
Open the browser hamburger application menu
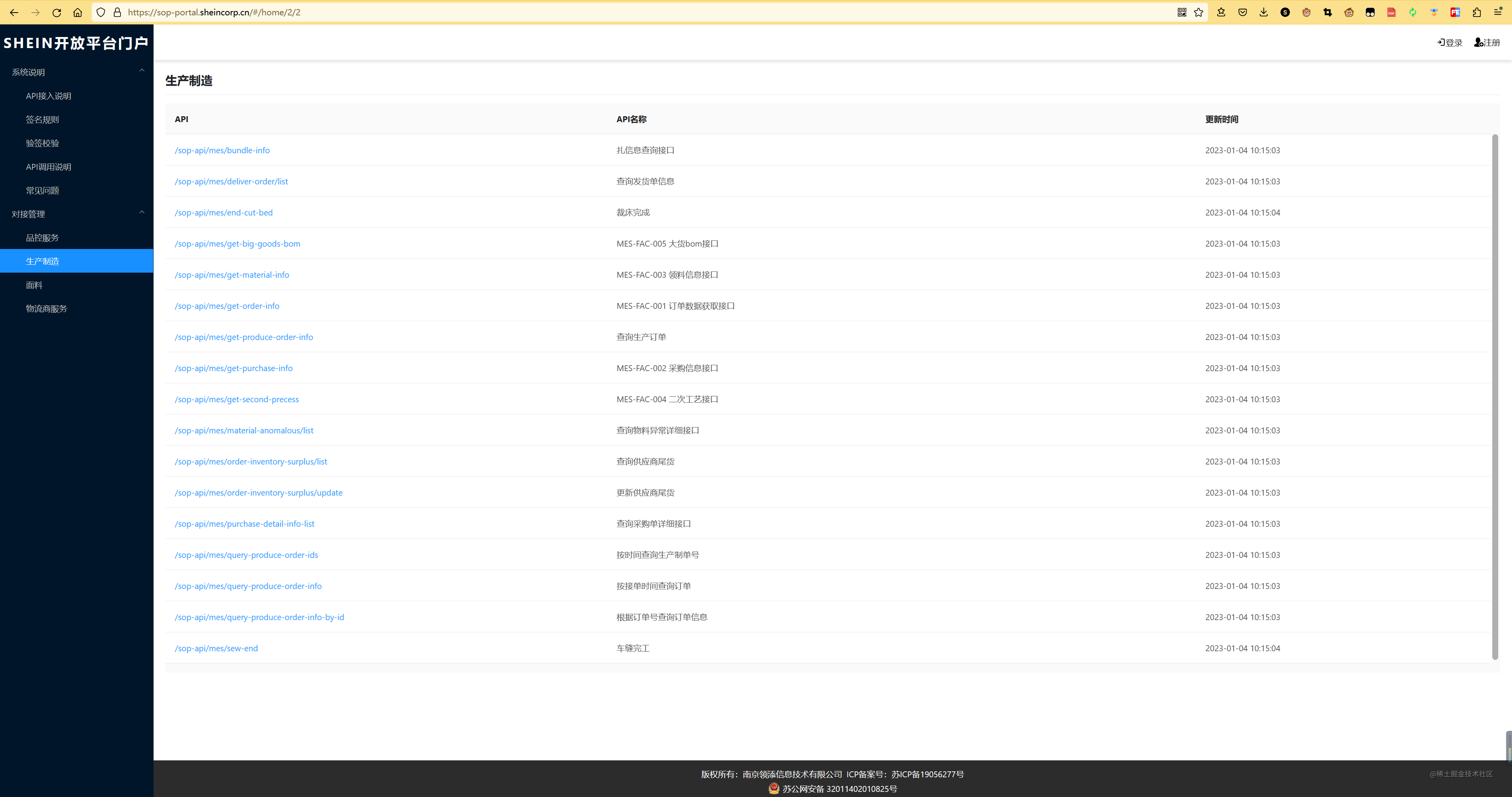coord(1498,12)
